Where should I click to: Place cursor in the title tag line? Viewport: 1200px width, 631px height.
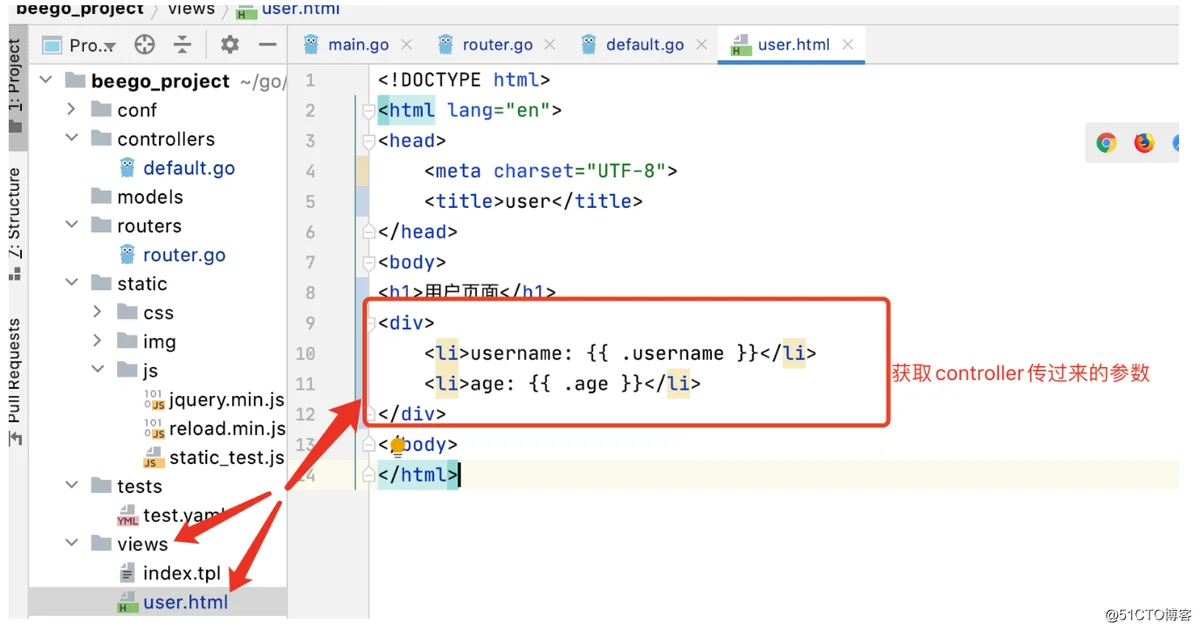tap(533, 201)
